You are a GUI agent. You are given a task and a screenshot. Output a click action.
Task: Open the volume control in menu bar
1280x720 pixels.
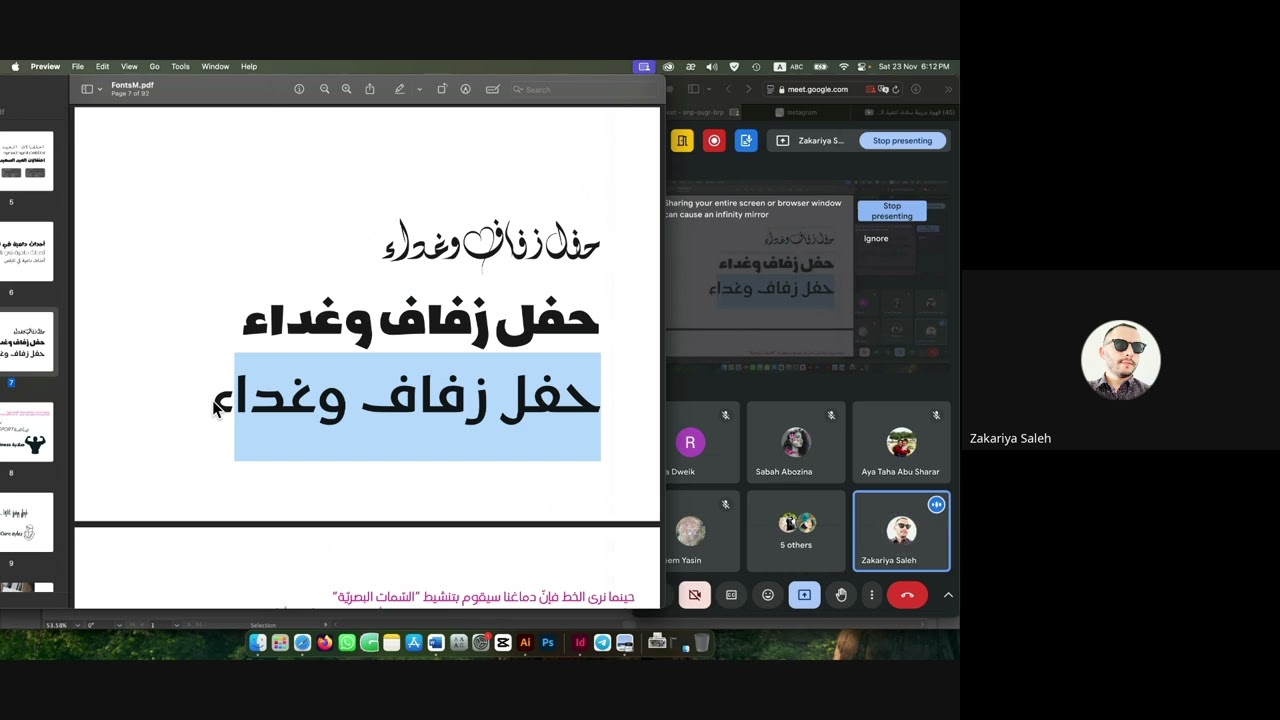(x=711, y=67)
